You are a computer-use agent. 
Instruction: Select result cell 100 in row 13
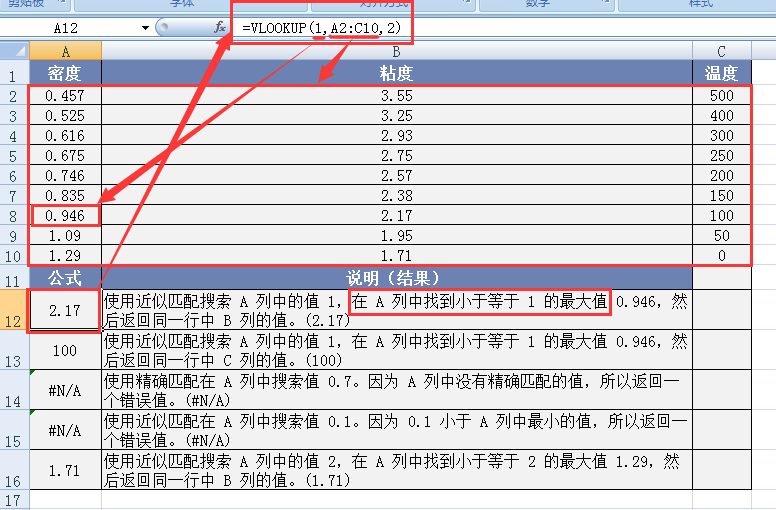pyautogui.click(x=65, y=350)
